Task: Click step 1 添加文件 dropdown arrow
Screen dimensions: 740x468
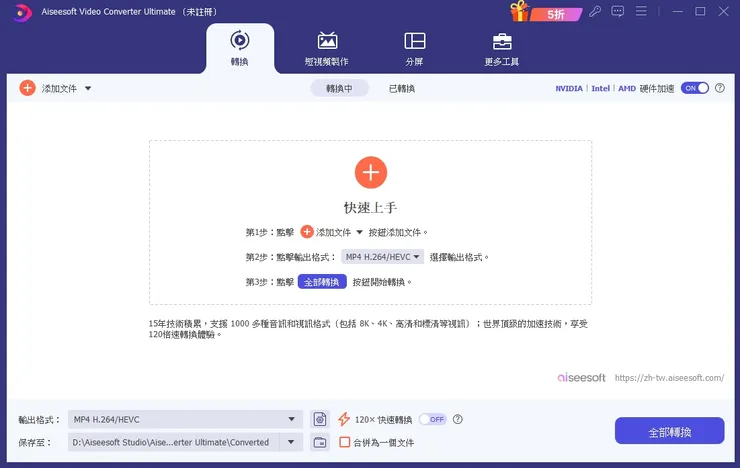Action: pyautogui.click(x=359, y=232)
